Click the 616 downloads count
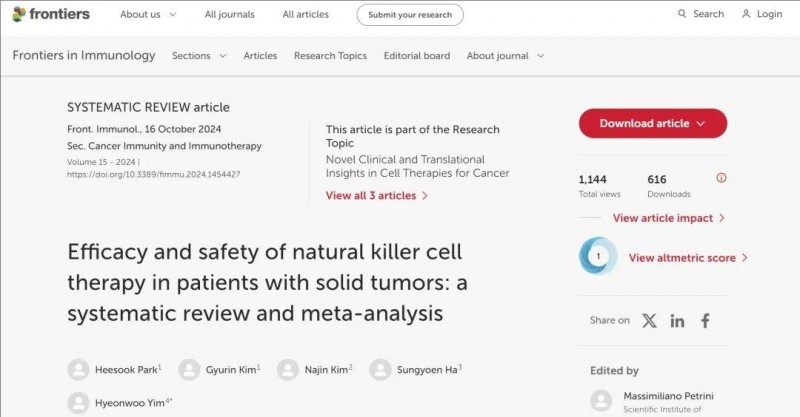This screenshot has height=417, width=800. [657, 180]
